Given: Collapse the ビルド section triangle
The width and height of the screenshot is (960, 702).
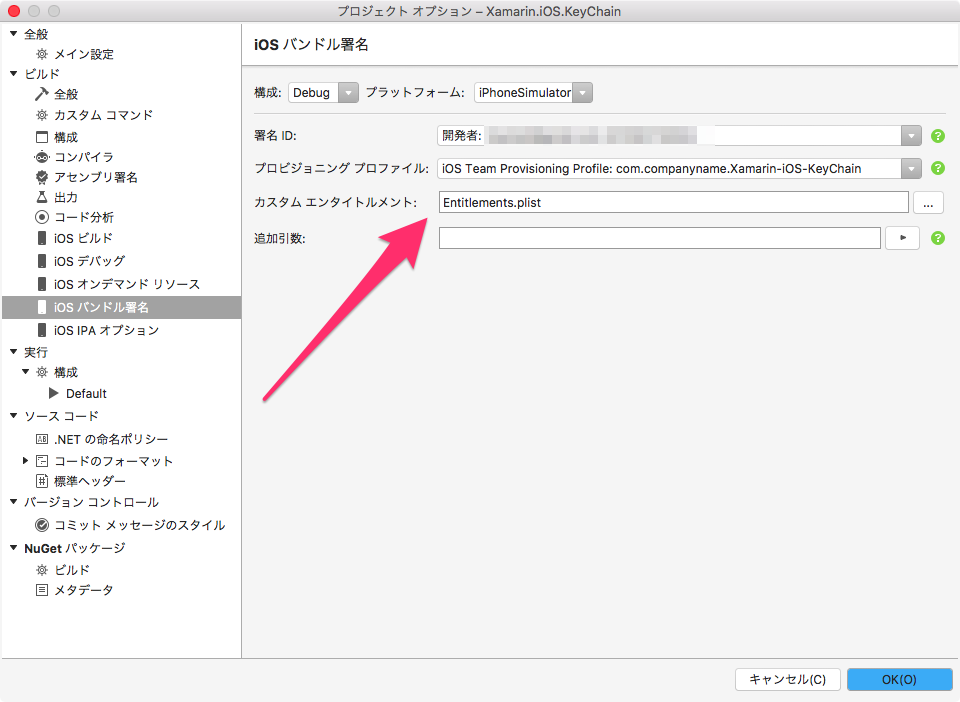Looking at the screenshot, I should point(13,73).
